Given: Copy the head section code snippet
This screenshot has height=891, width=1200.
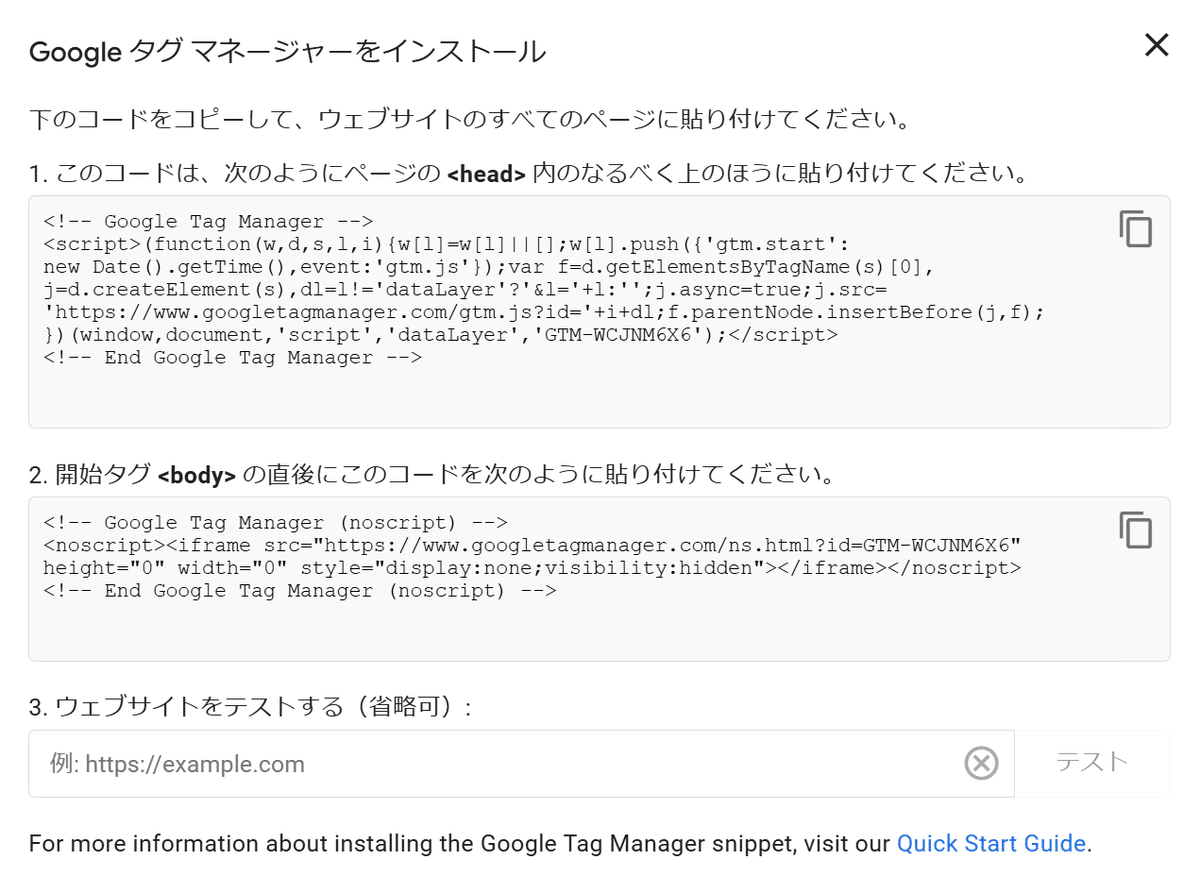Looking at the screenshot, I should click(x=1135, y=229).
